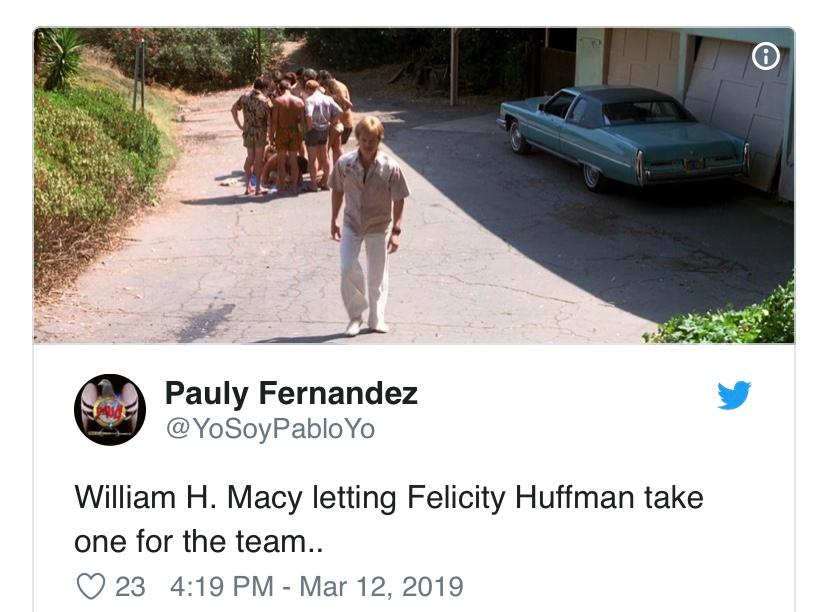Image resolution: width=828 pixels, height=612 pixels.
Task: Open the embedded movie still image
Action: pos(414,185)
